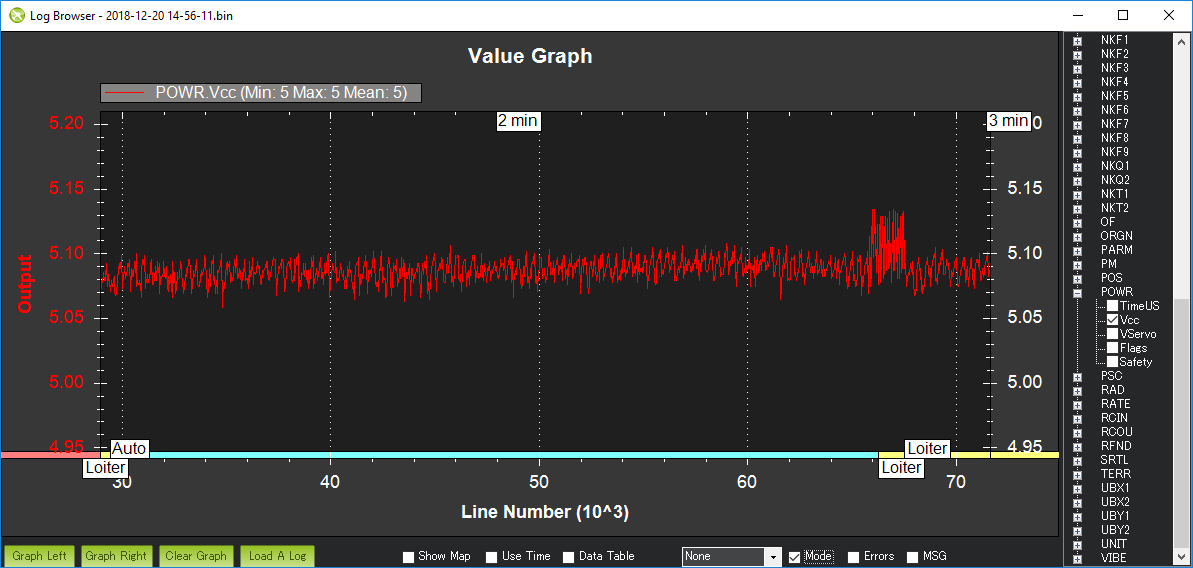The width and height of the screenshot is (1193, 568).
Task: Enable the Use Time checkbox
Action: pyautogui.click(x=492, y=557)
